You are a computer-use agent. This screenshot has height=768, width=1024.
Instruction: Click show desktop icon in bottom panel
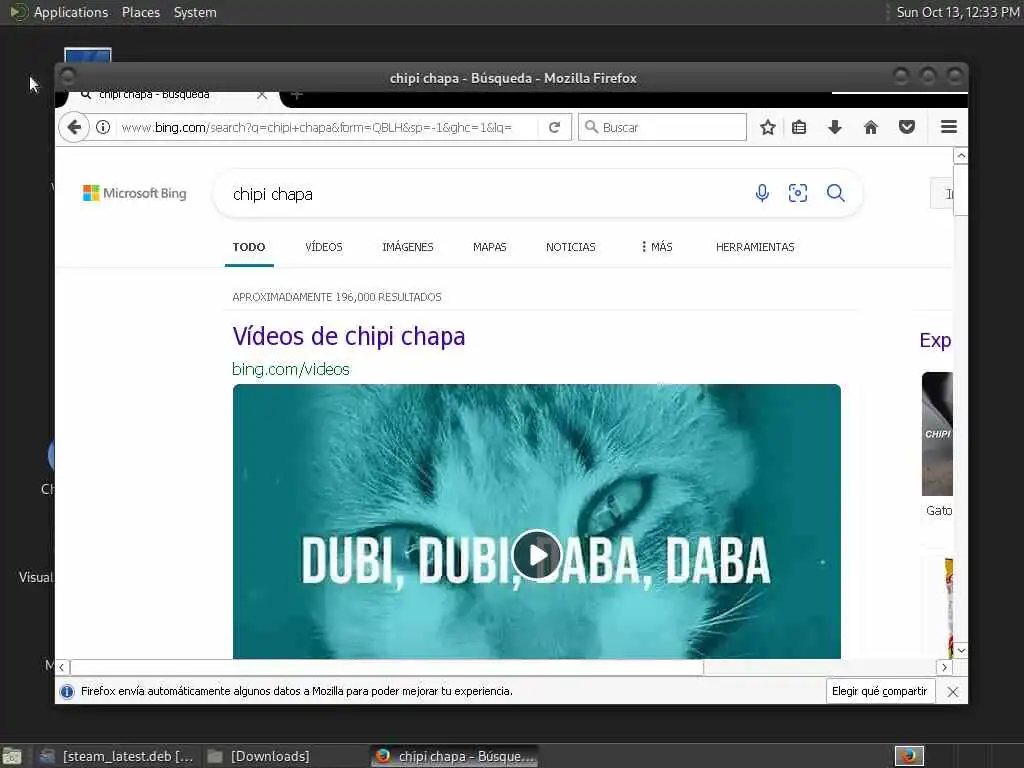click(x=12, y=756)
